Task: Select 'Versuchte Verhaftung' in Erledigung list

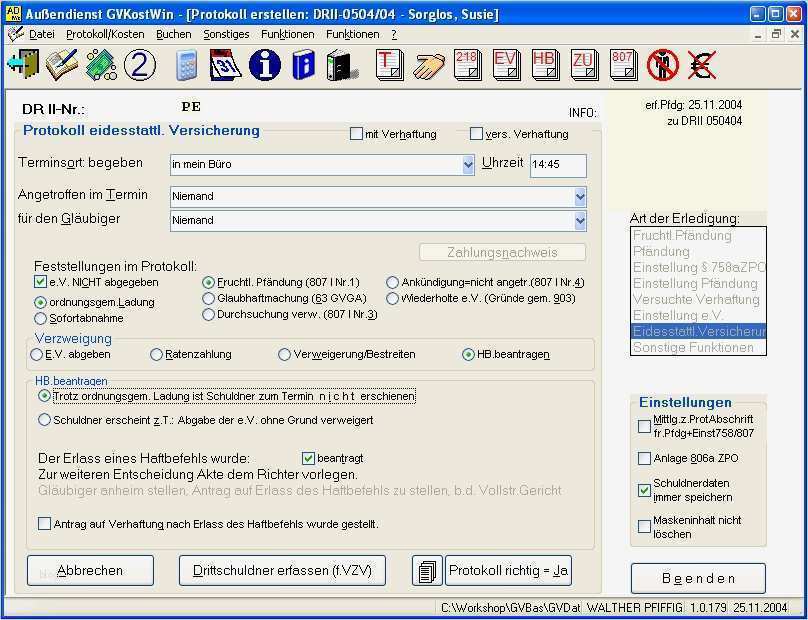Action: (698, 299)
